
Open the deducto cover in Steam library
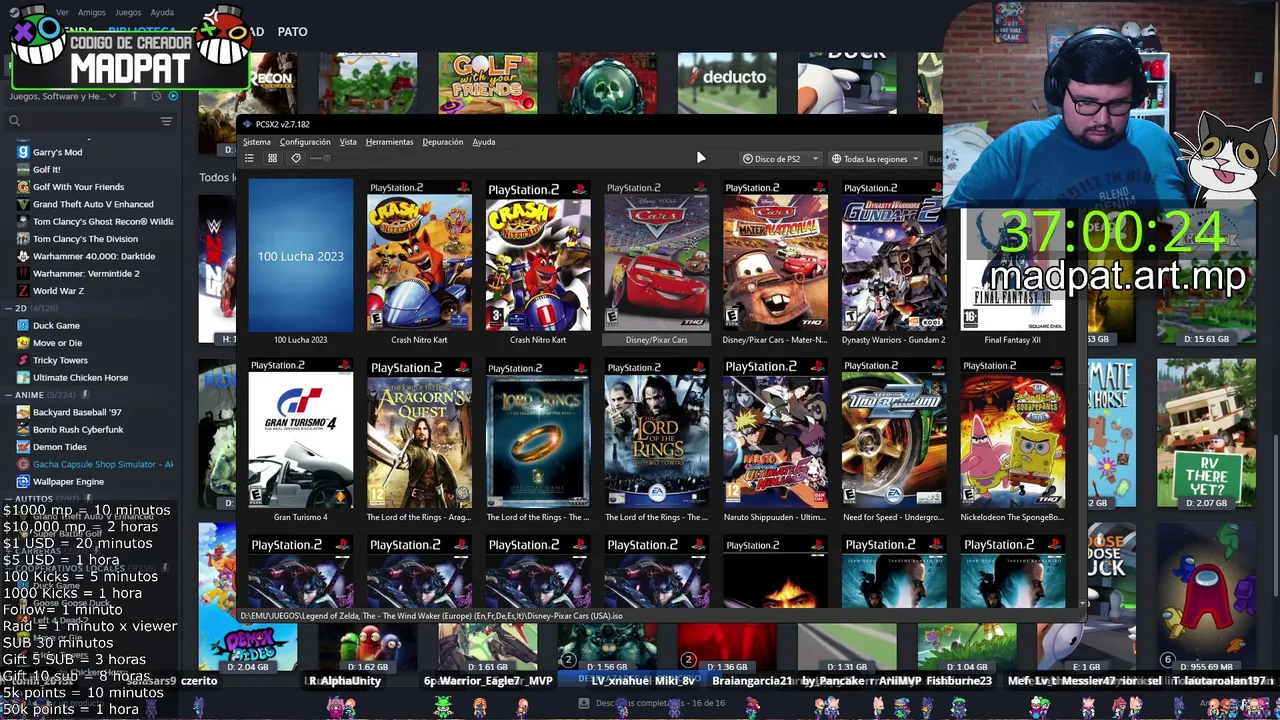point(727,83)
